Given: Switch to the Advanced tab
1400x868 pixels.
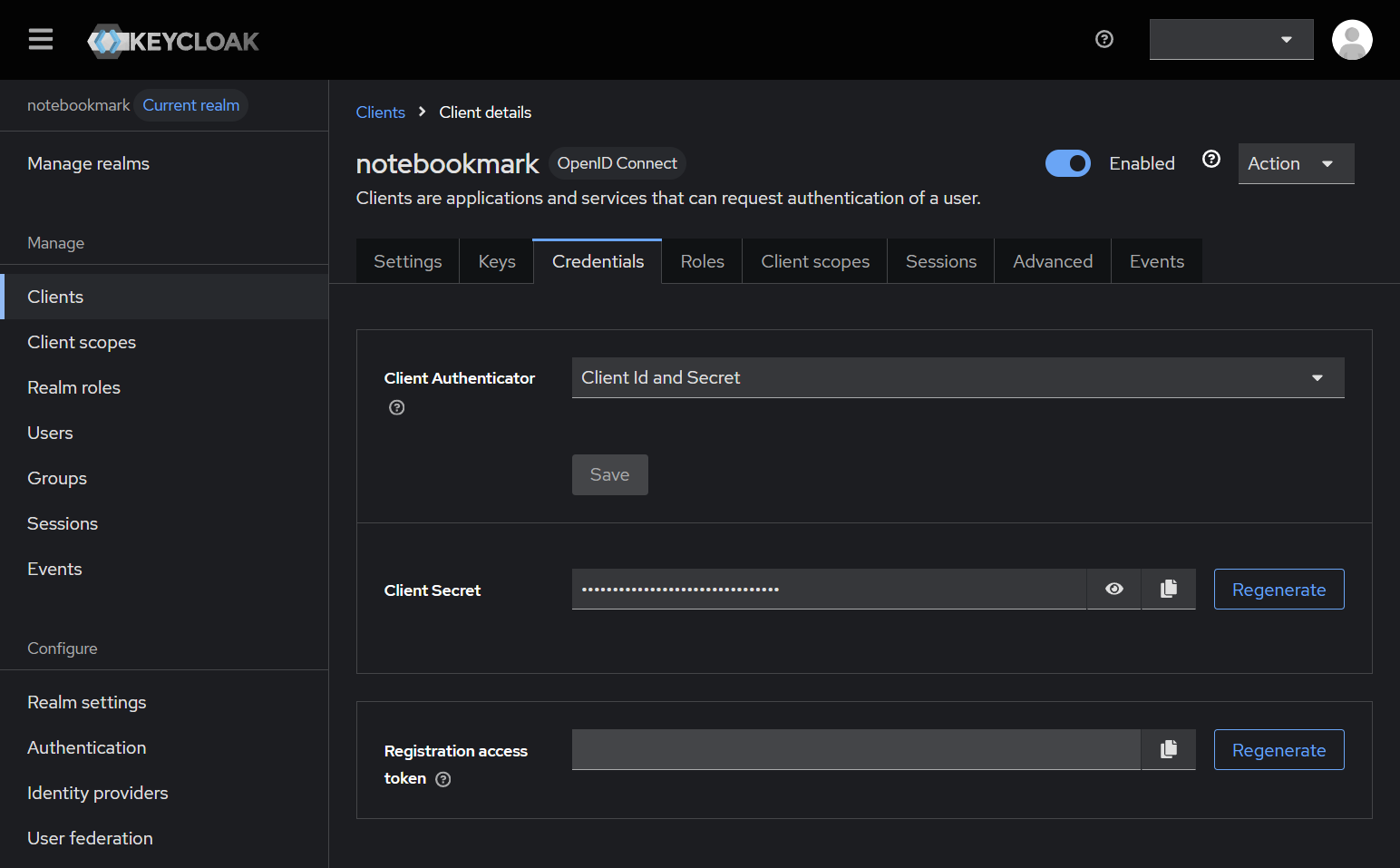Looking at the screenshot, I should (1053, 260).
